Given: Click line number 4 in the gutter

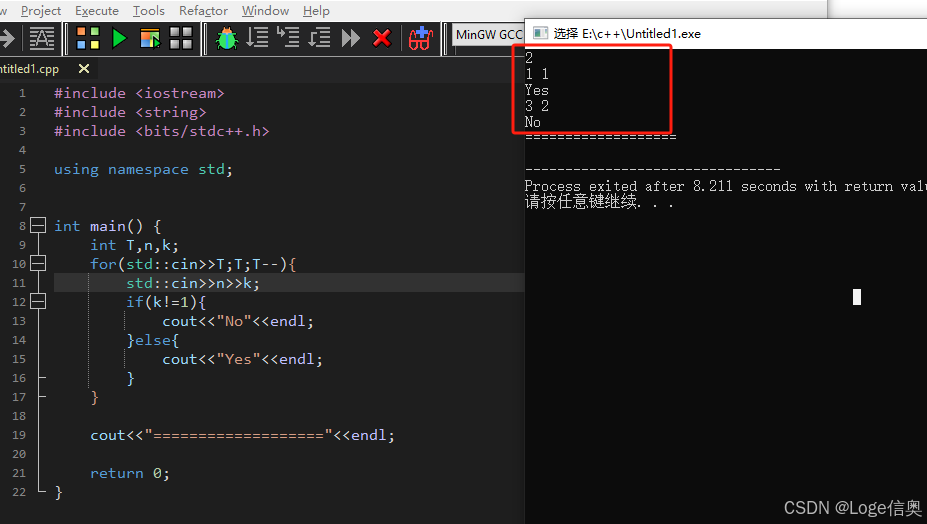Looking at the screenshot, I should point(22,150).
